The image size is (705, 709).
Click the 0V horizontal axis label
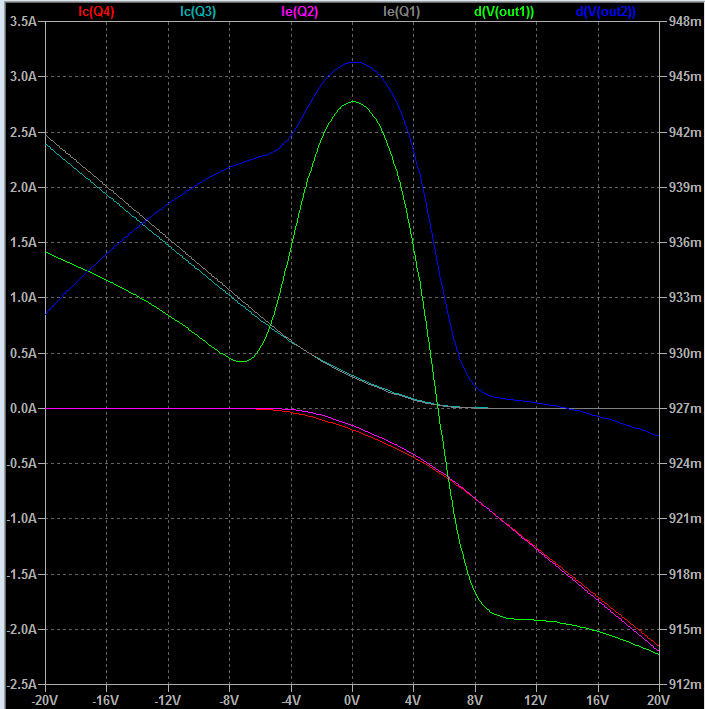[352, 700]
